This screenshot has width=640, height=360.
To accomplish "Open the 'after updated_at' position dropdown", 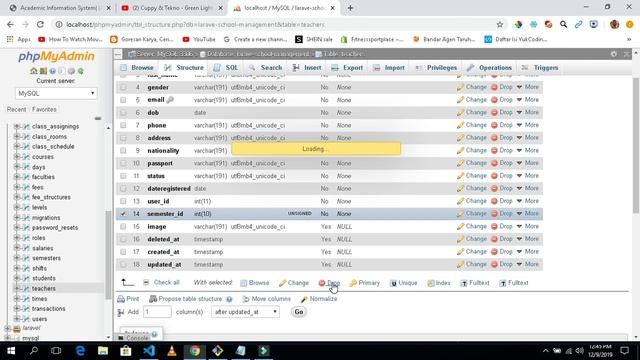I will (245, 312).
